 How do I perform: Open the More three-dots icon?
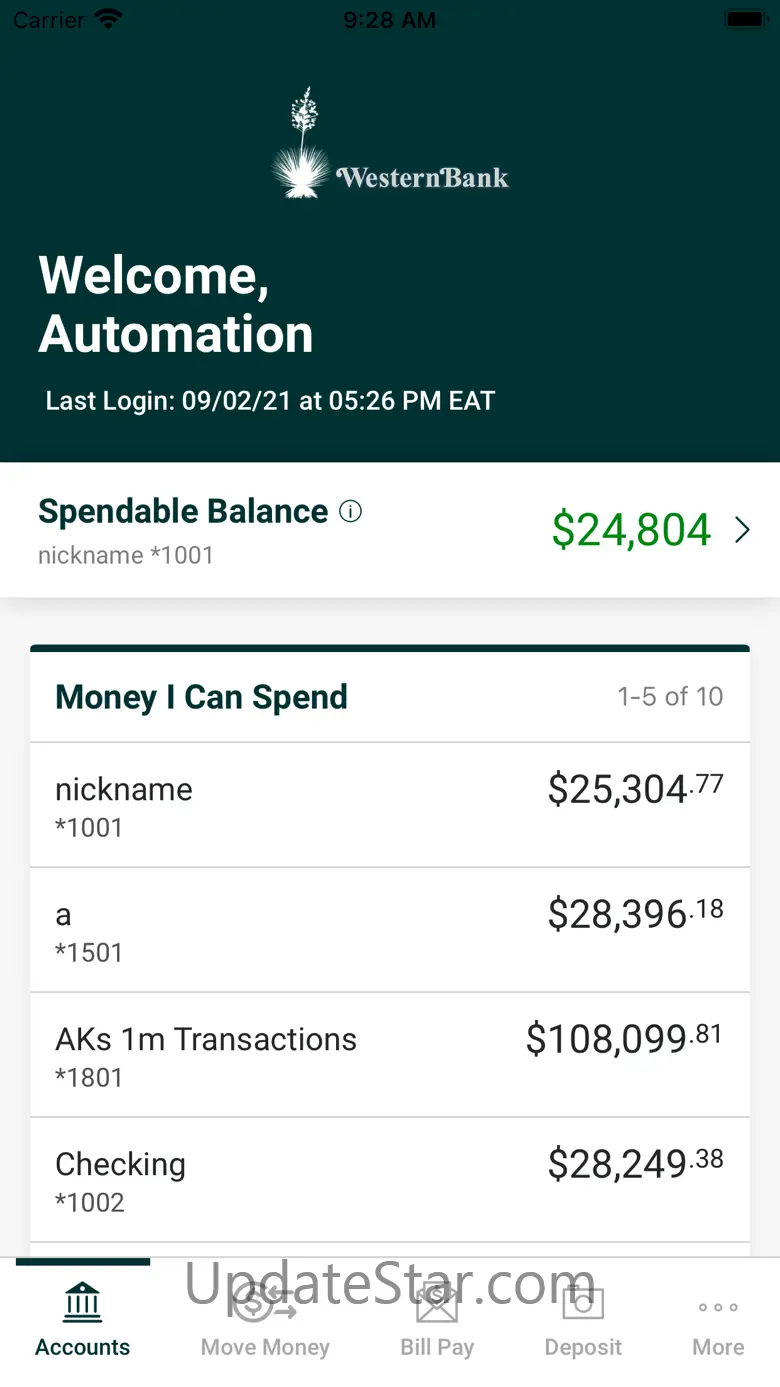point(718,1307)
